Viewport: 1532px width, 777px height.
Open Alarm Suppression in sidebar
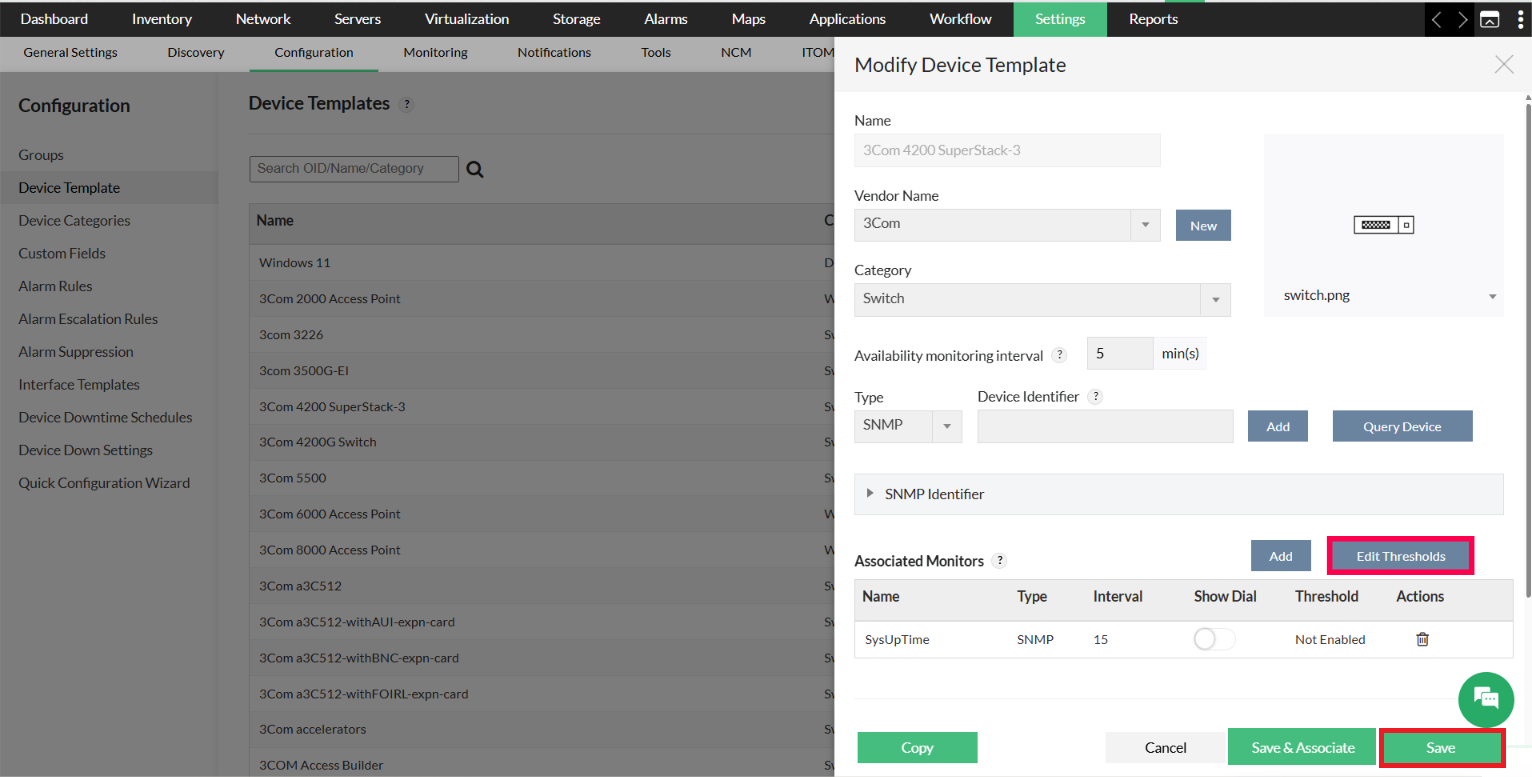[76, 352]
